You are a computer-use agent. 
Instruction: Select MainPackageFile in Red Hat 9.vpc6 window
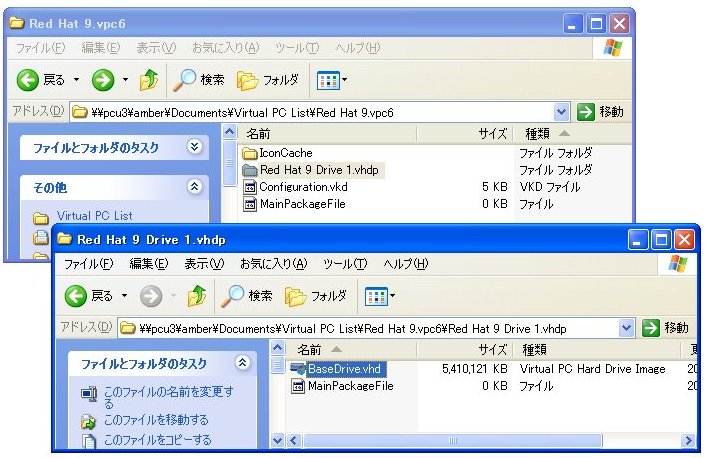click(303, 204)
